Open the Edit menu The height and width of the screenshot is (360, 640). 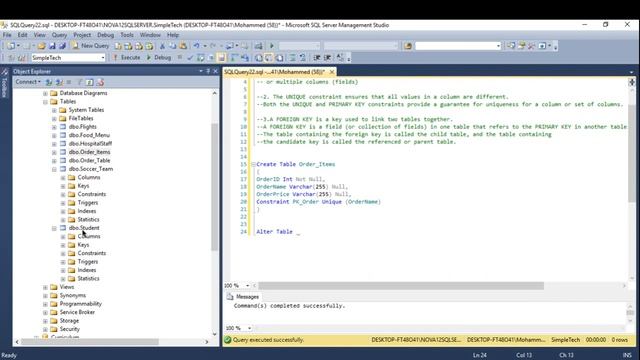tap(22, 35)
